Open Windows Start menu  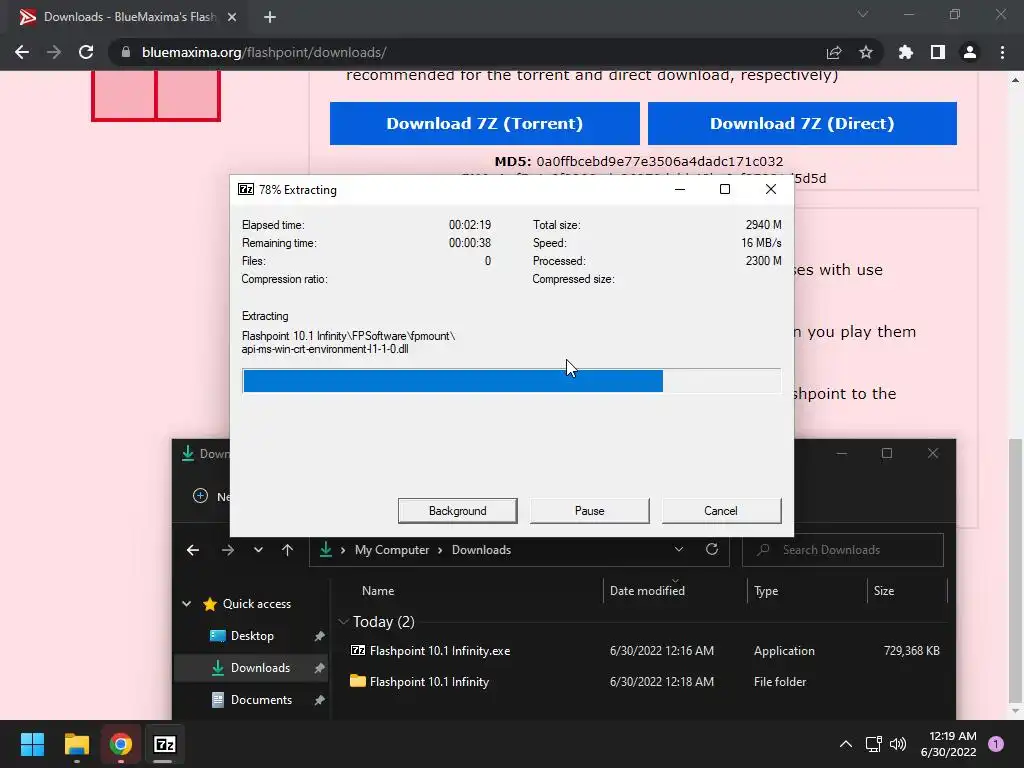[32, 744]
